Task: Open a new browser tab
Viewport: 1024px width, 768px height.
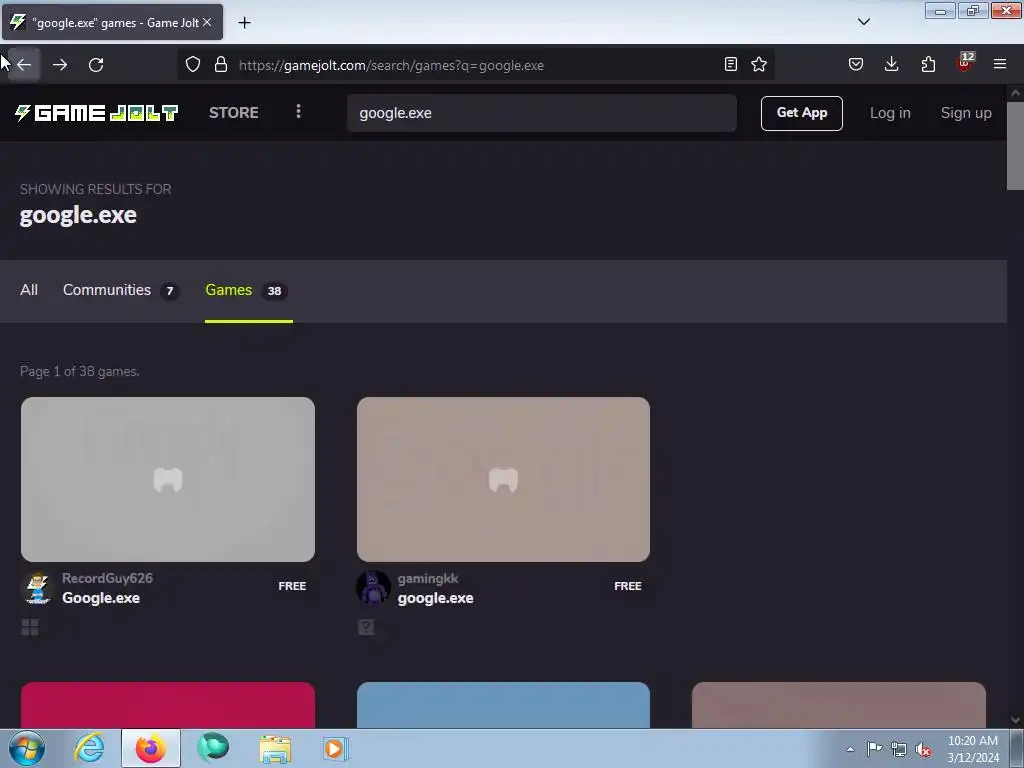Action: click(x=244, y=23)
